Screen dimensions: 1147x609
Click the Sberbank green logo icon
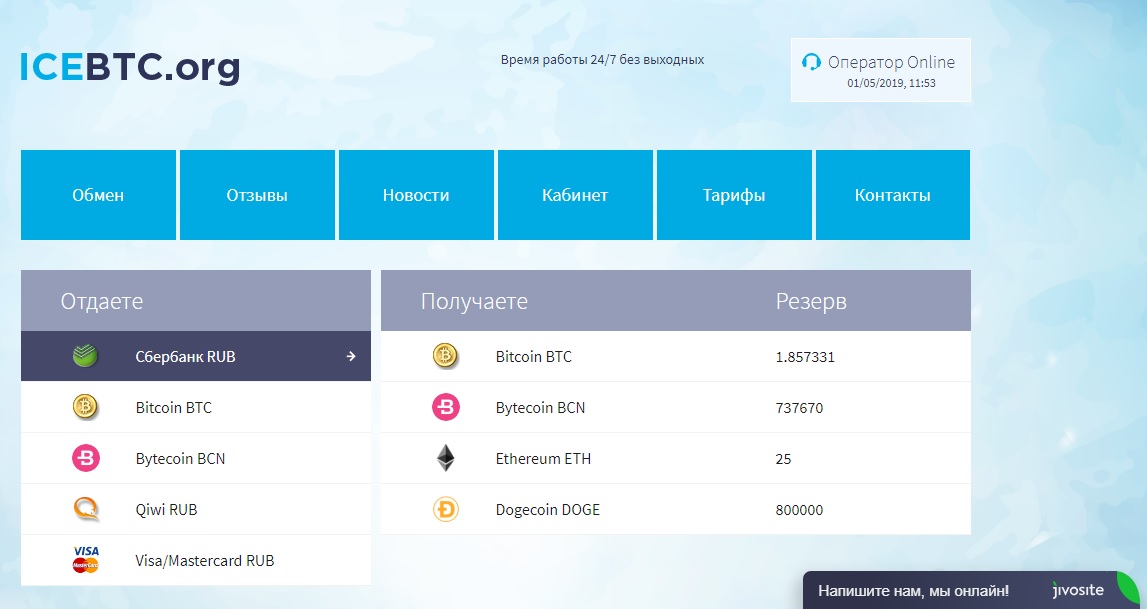point(86,356)
